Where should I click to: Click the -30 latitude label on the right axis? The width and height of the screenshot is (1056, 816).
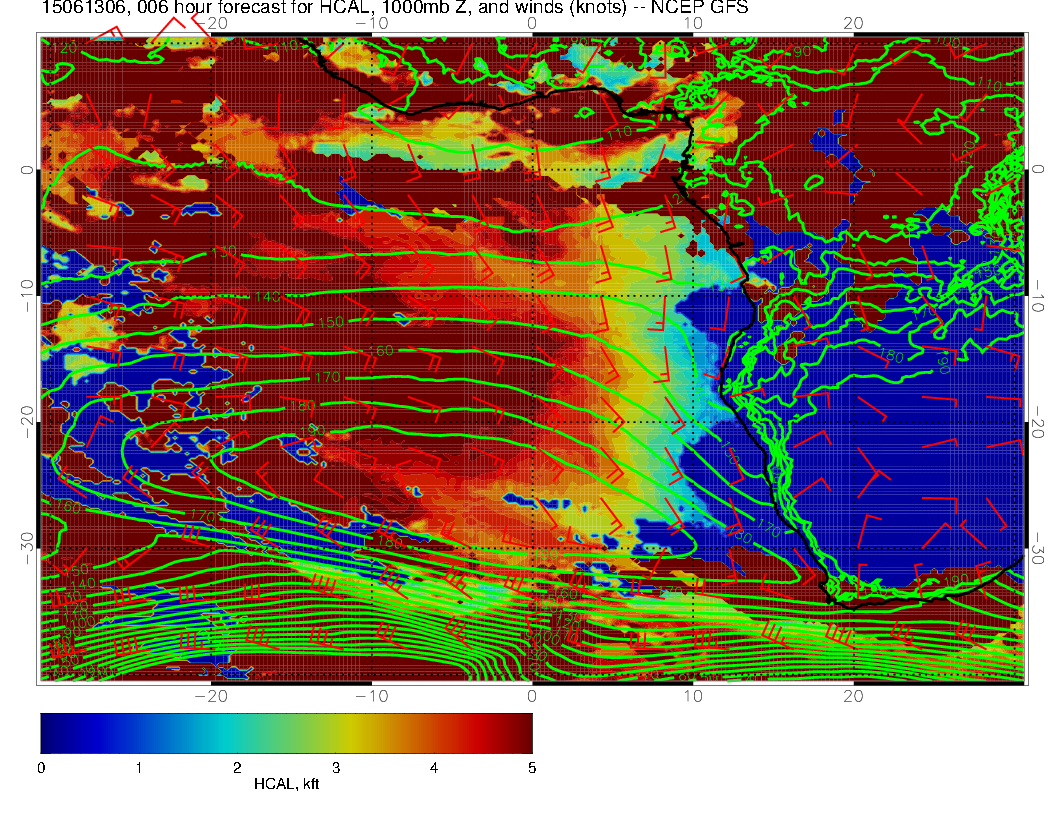(1037, 547)
